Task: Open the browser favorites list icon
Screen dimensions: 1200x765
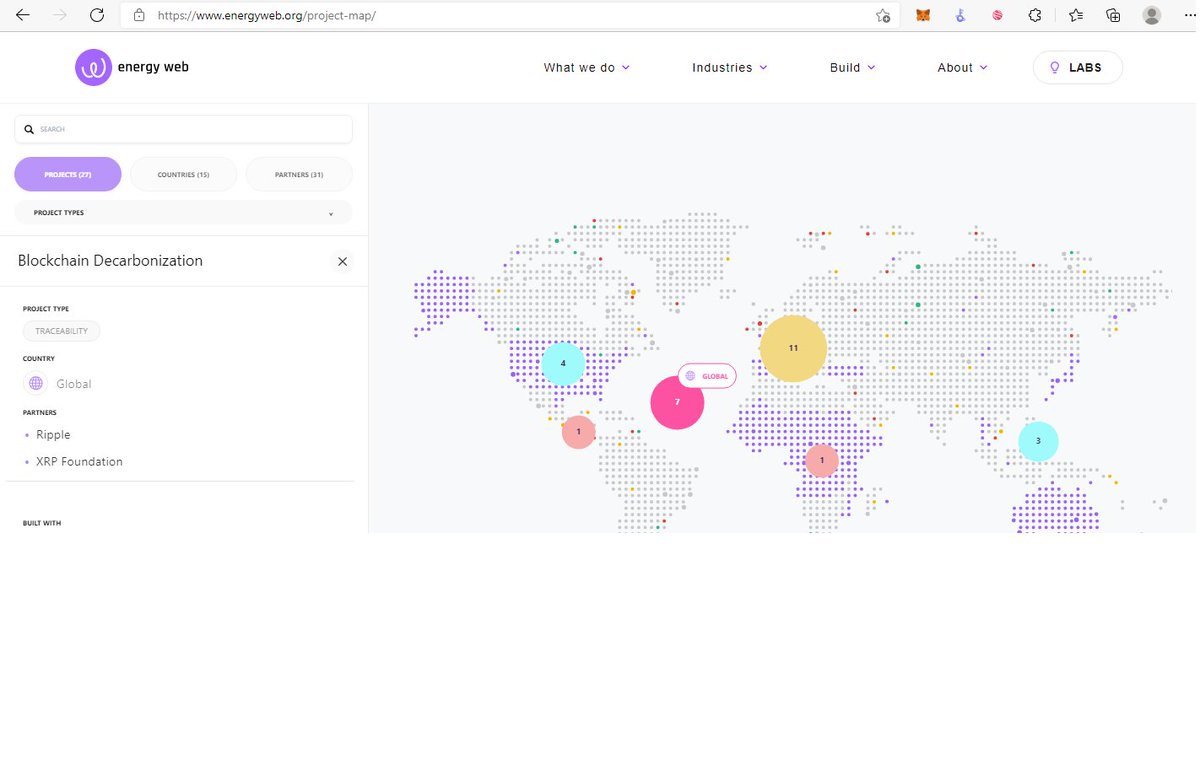Action: point(1075,15)
